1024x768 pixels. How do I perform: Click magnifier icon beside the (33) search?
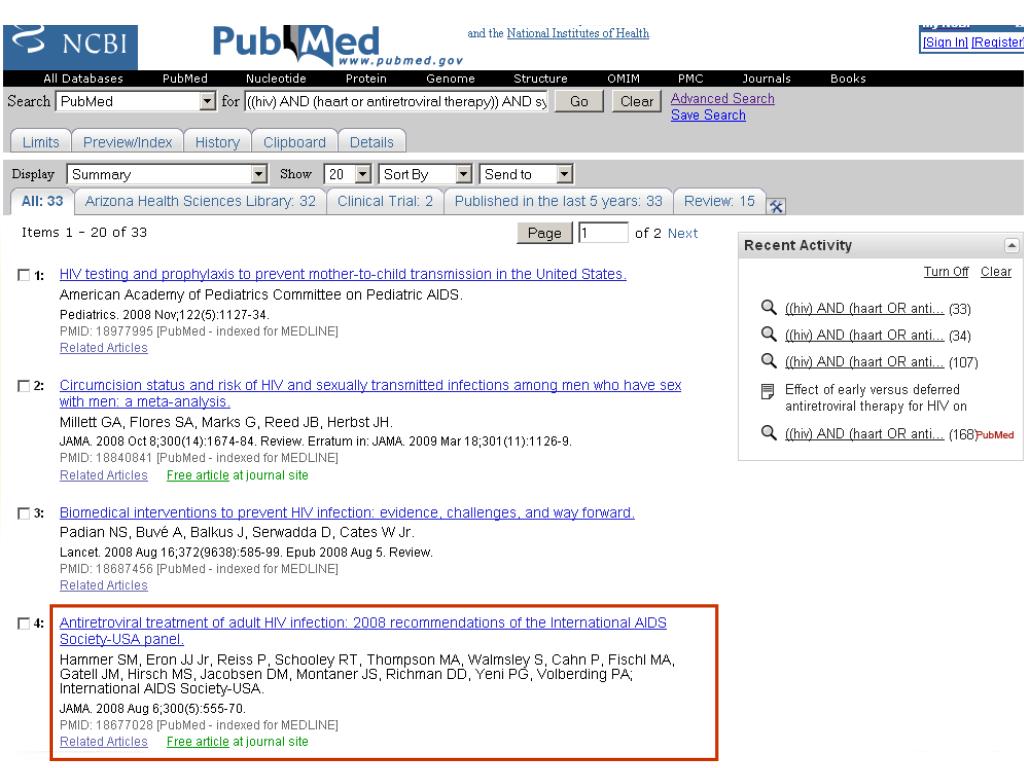pos(769,308)
